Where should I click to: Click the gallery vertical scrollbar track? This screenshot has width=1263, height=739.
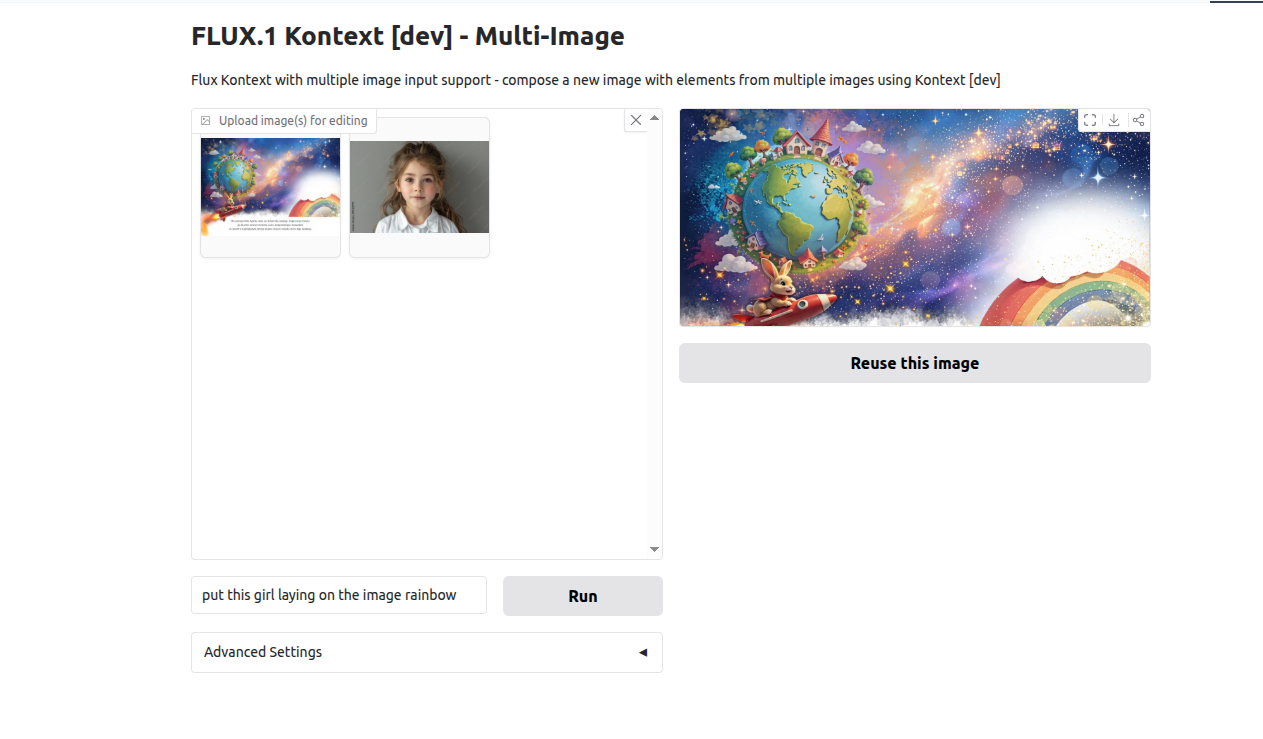[x=654, y=333]
